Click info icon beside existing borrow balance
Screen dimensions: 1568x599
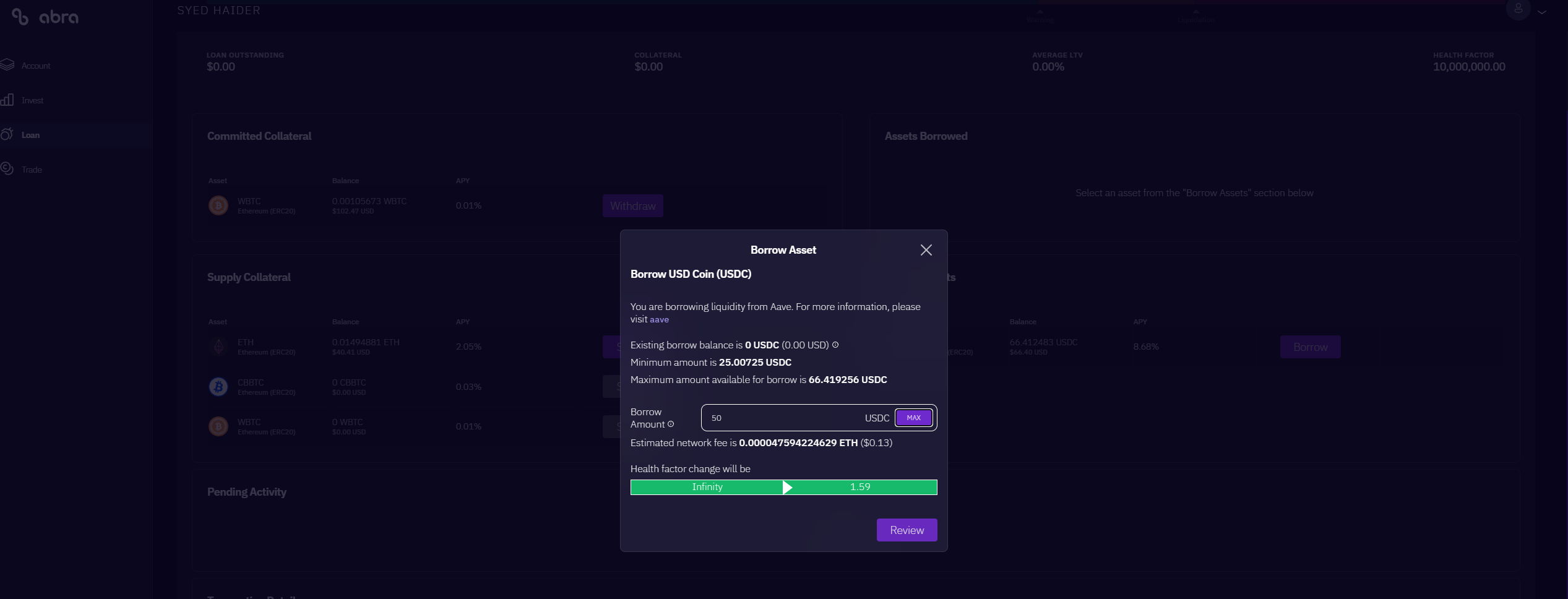point(835,345)
